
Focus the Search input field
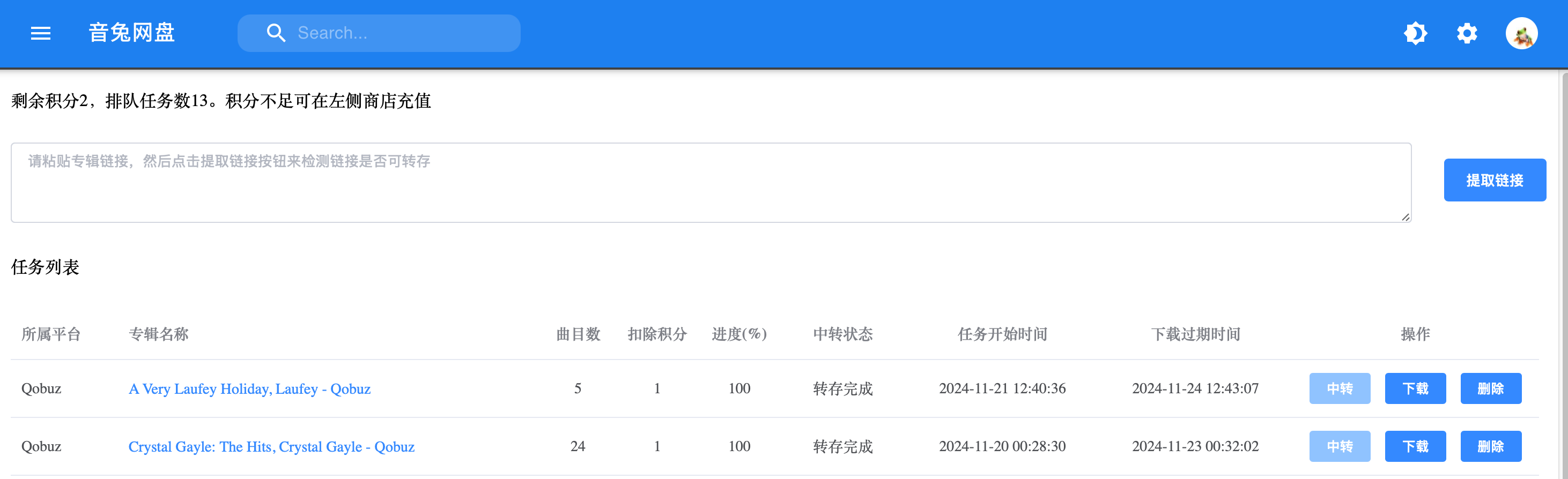(x=379, y=33)
